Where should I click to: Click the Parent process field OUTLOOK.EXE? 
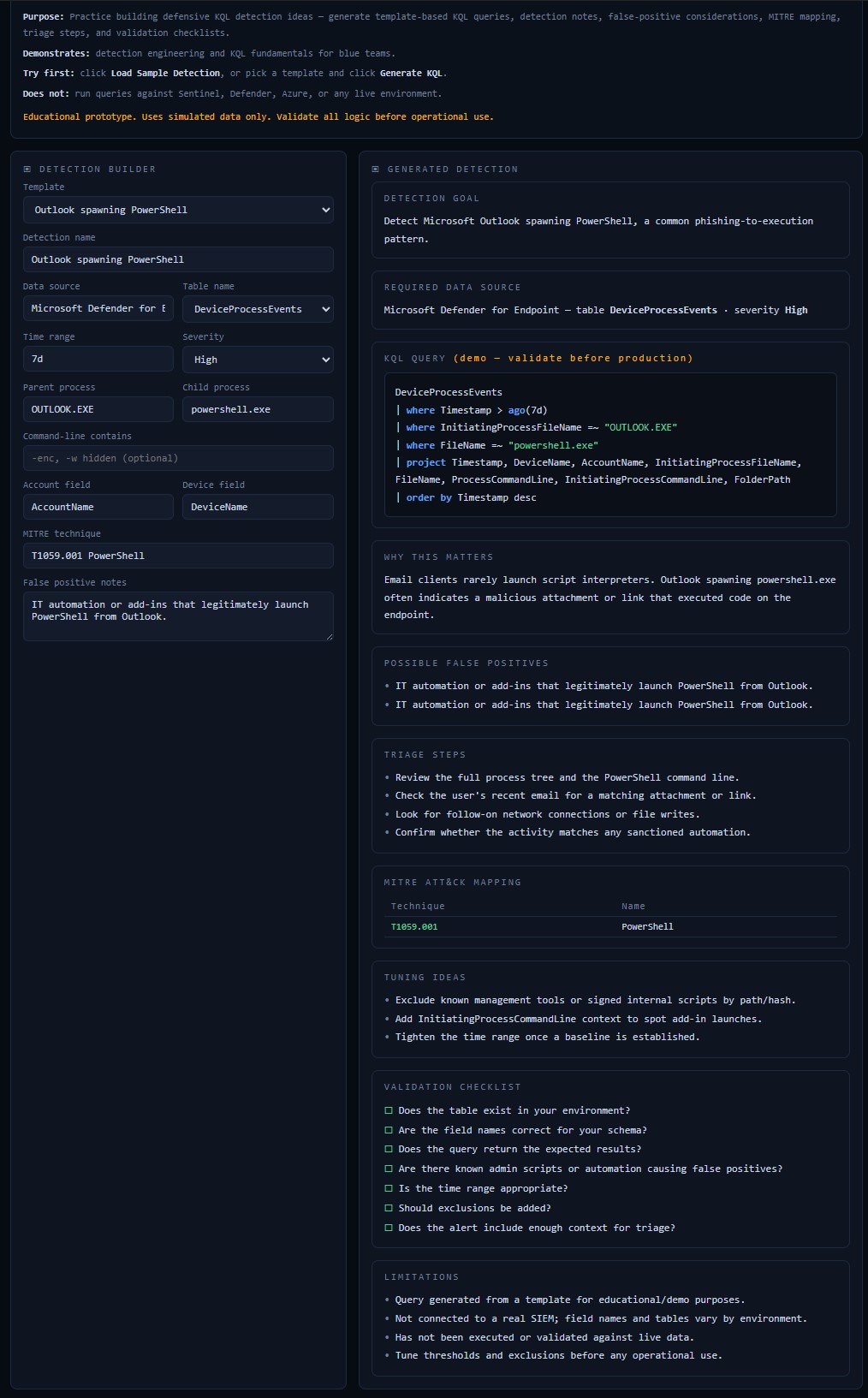(x=98, y=409)
